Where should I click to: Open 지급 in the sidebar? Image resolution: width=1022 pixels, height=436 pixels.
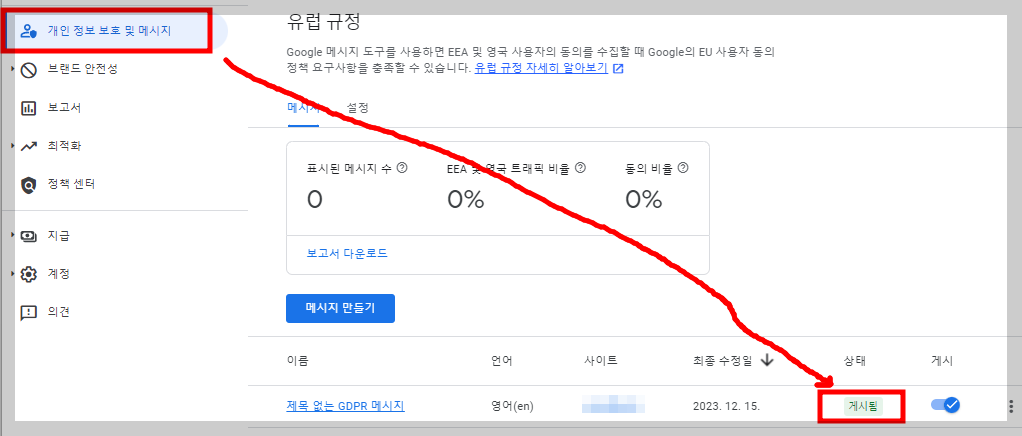click(58, 235)
